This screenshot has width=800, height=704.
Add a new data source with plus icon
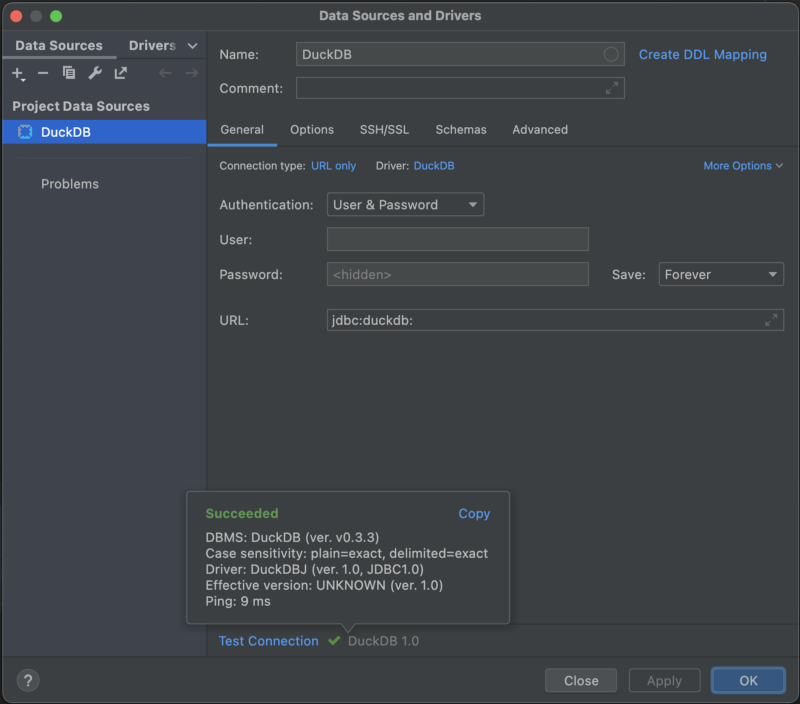(x=18, y=73)
